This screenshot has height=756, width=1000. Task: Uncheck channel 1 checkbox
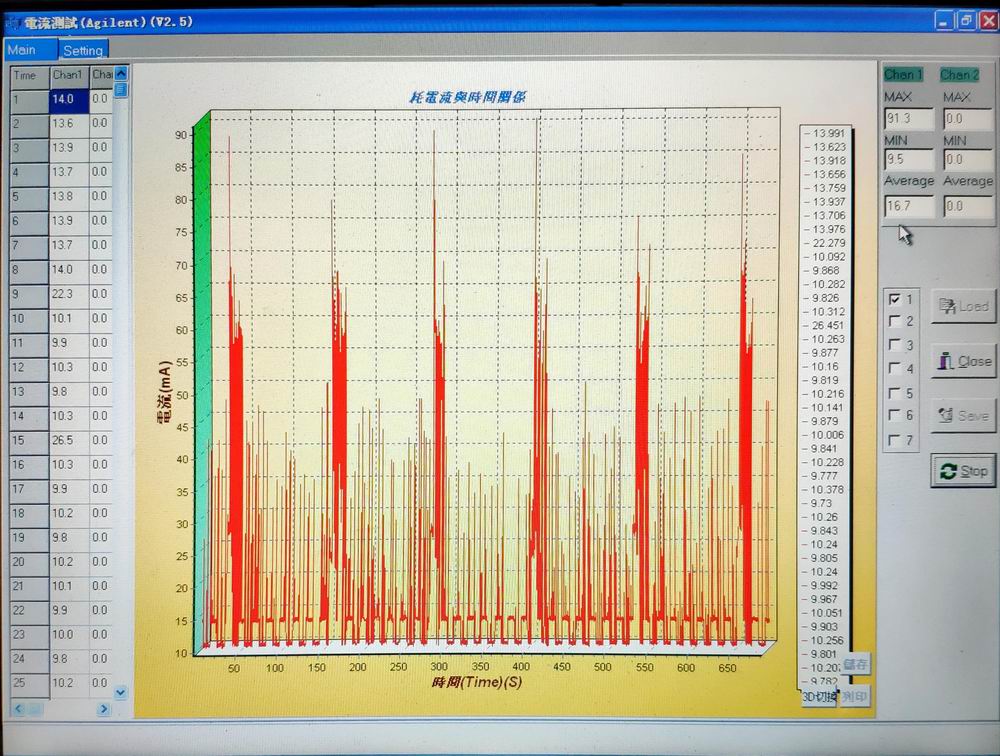895,299
